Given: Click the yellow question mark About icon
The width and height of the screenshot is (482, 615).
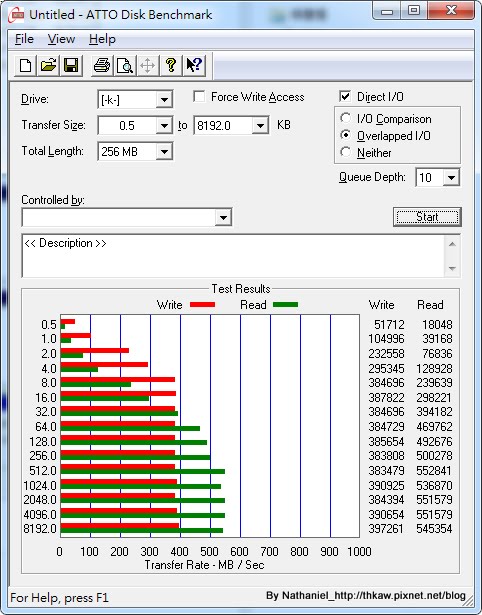Looking at the screenshot, I should (171, 65).
